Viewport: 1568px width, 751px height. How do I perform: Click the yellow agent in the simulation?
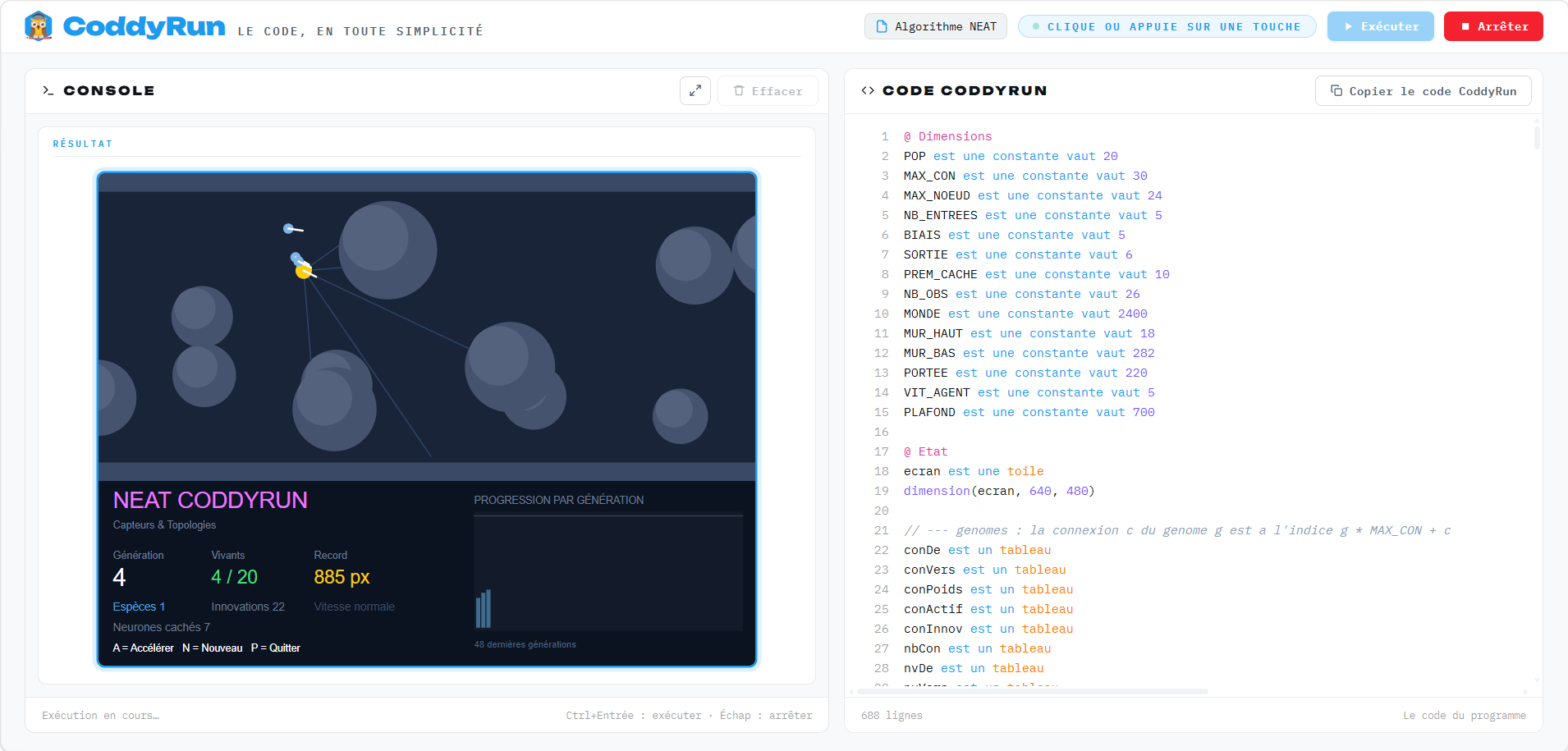(x=304, y=270)
